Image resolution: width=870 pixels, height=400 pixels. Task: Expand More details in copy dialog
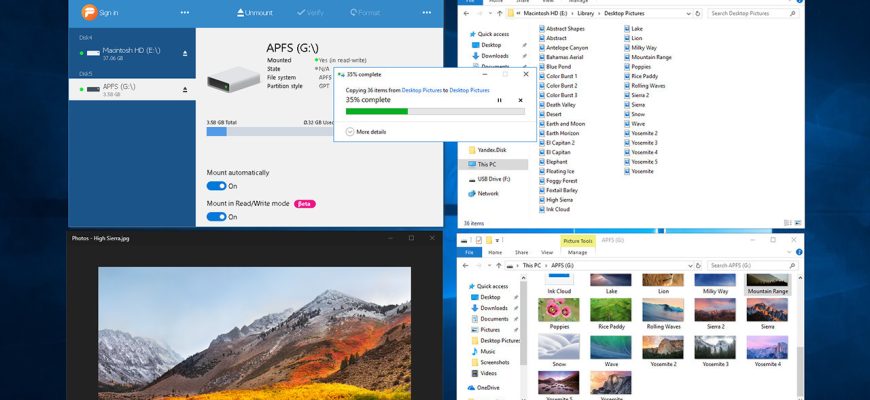point(366,132)
